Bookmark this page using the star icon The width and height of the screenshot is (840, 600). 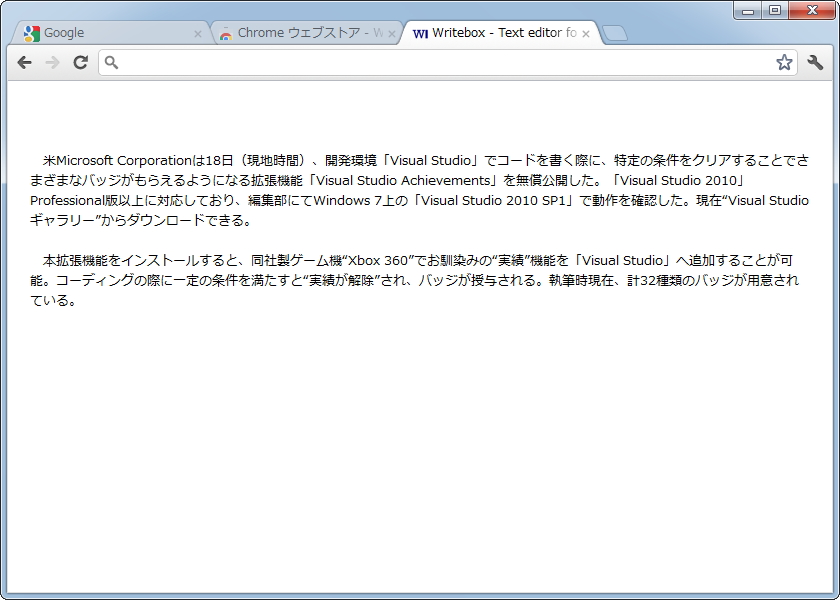784,63
